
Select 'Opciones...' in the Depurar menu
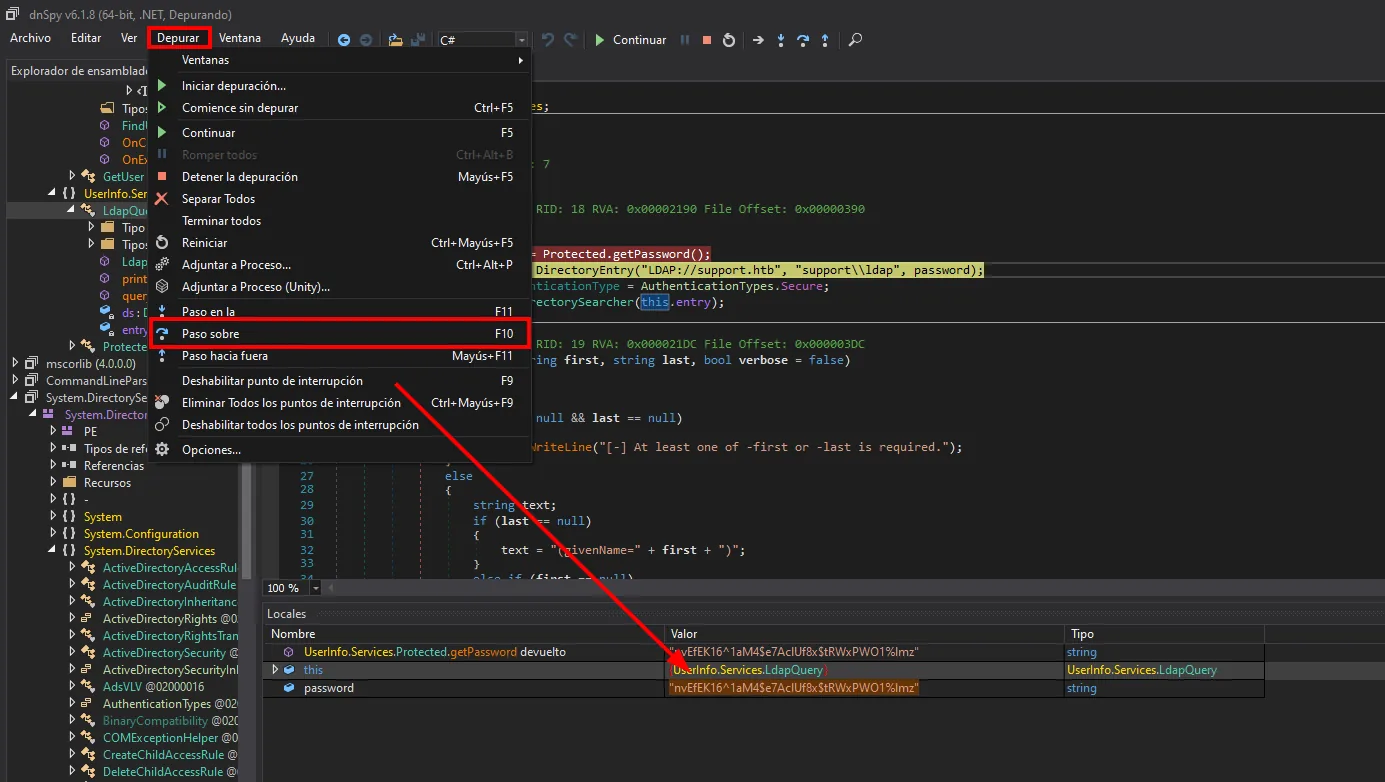point(338,450)
